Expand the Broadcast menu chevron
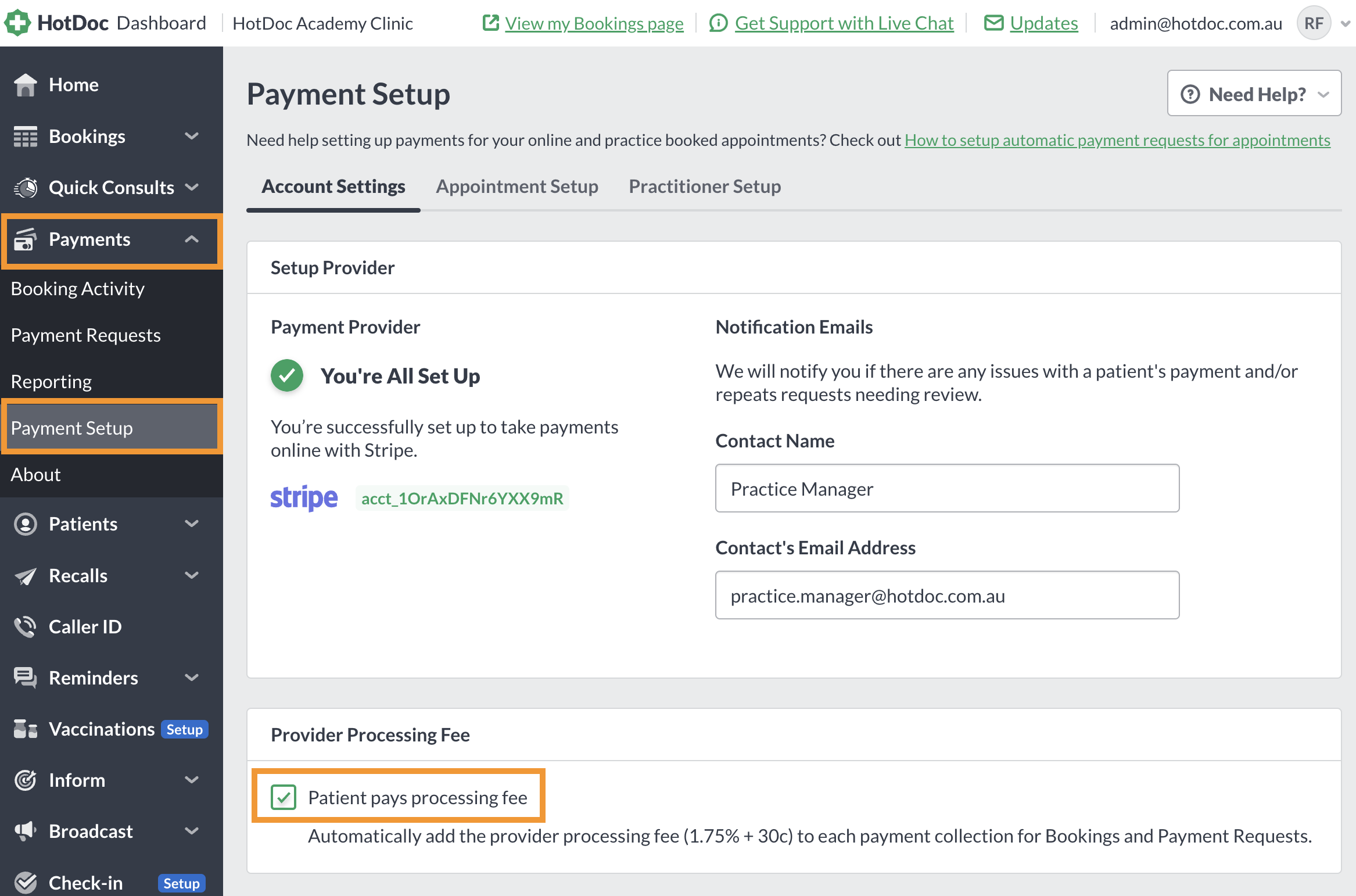This screenshot has height=896, width=1356. coord(192,832)
